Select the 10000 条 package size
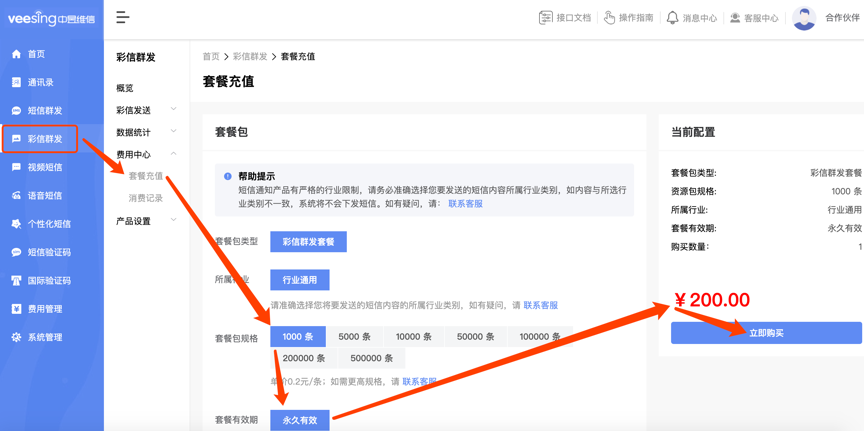864x431 pixels. [x=413, y=337]
